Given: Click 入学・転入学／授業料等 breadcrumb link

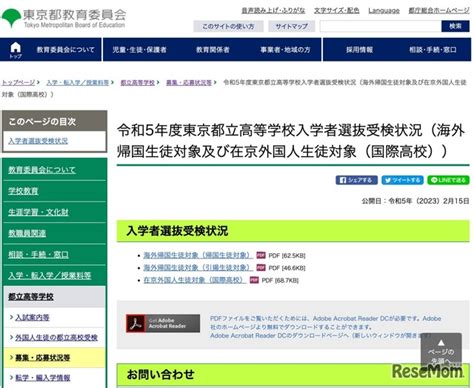Looking at the screenshot, I should pos(78,82).
